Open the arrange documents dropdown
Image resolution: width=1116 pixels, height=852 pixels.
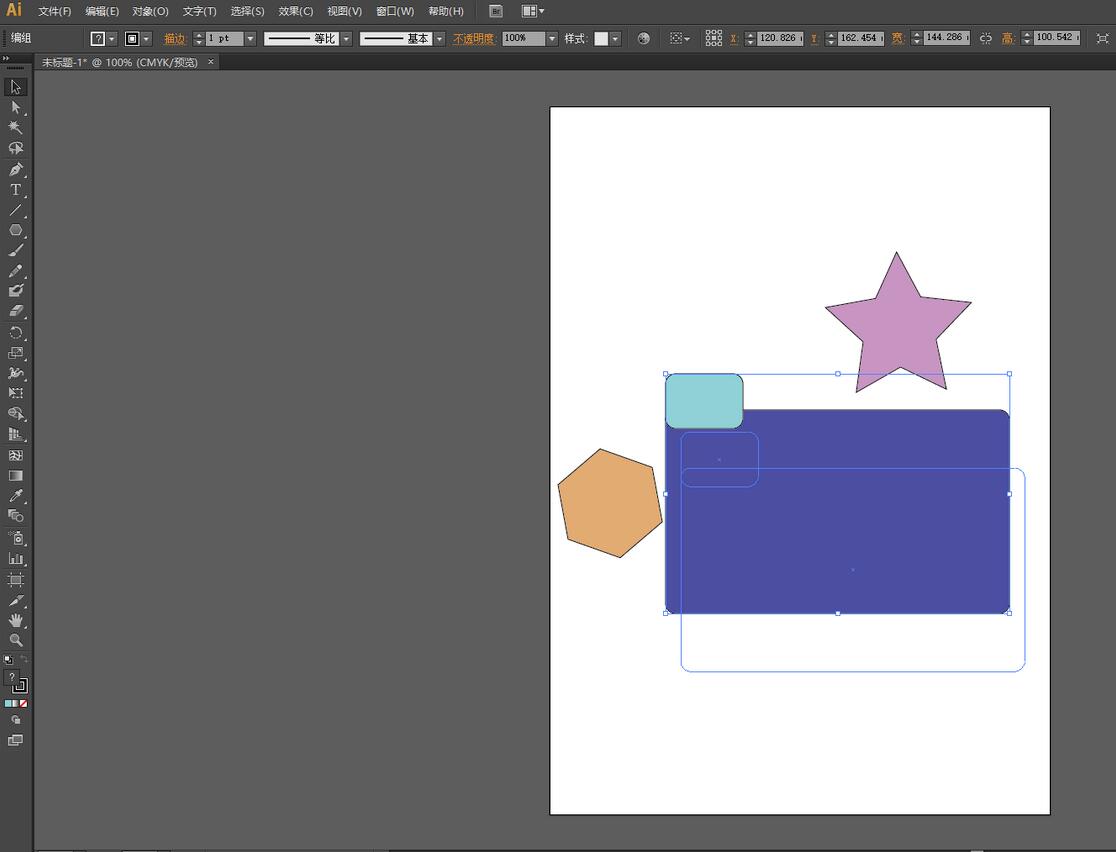533,11
